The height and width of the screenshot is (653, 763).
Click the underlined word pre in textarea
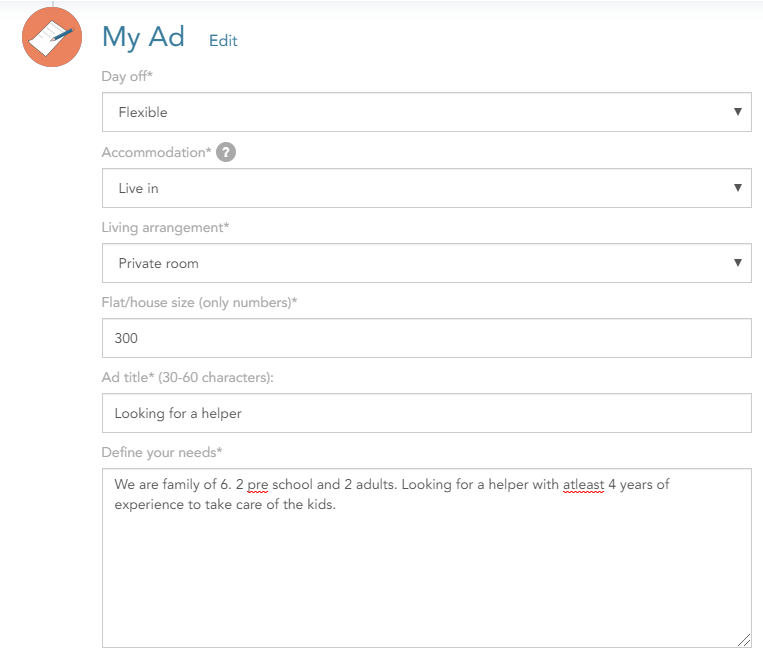point(258,485)
